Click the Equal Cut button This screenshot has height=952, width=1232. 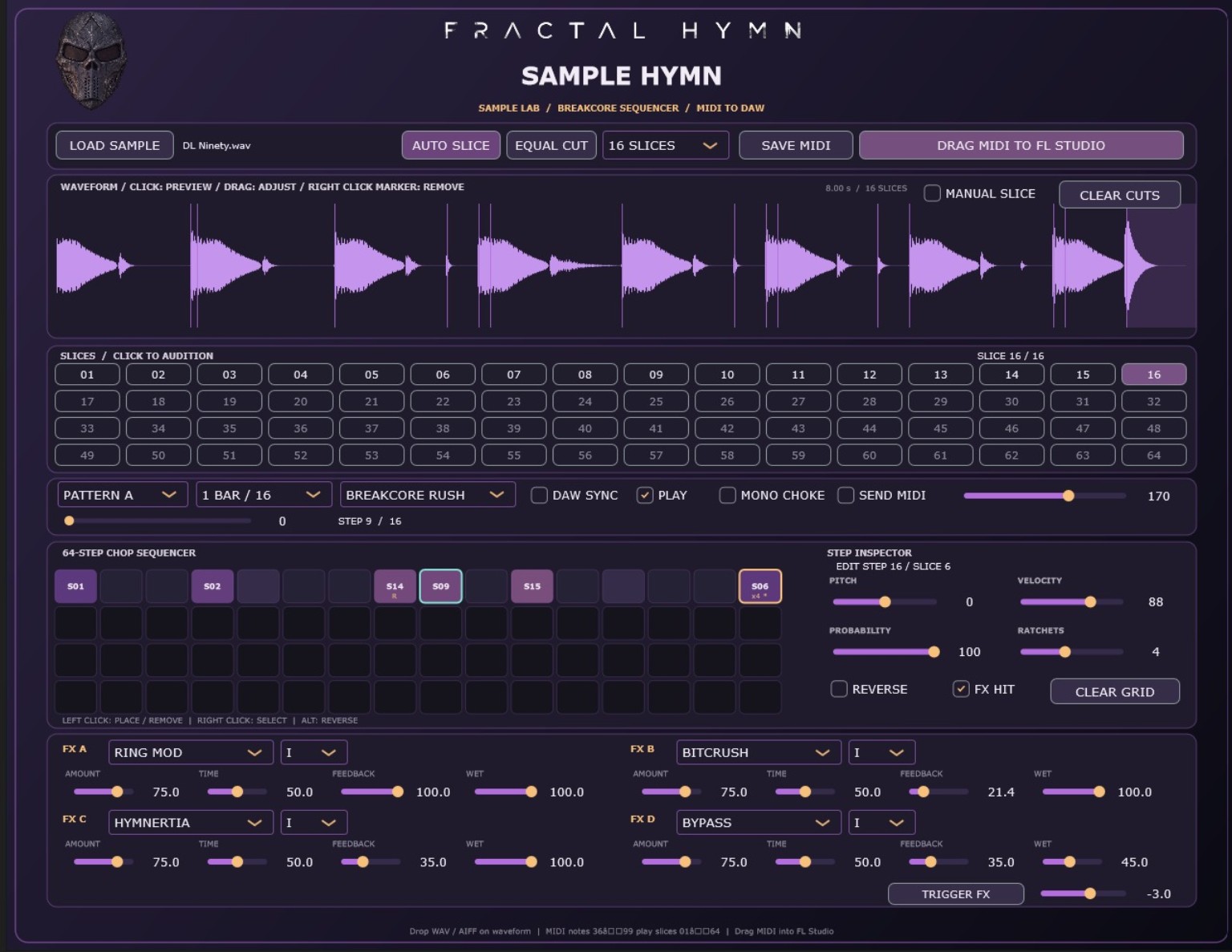551,145
